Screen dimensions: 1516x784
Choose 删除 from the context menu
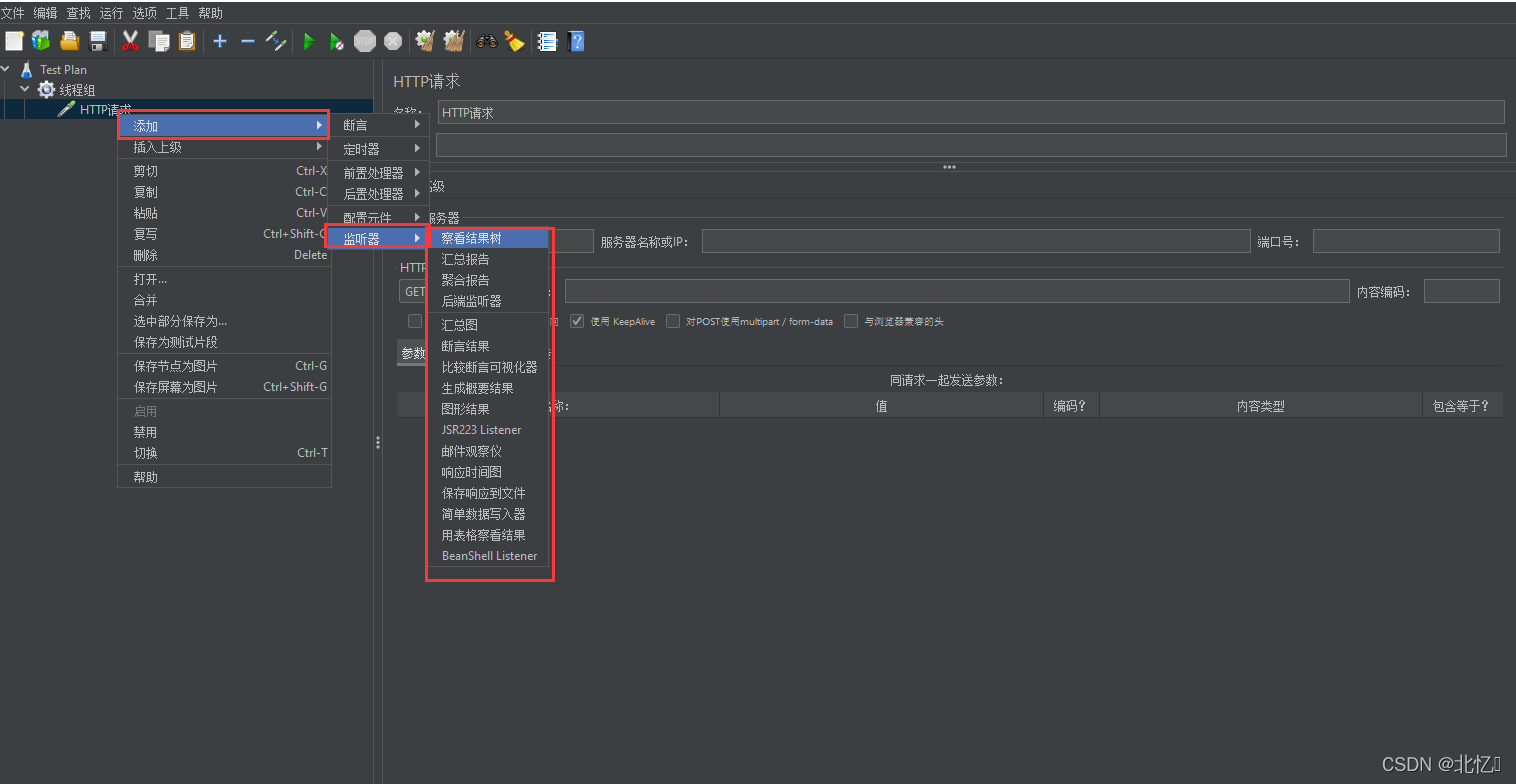tap(223, 255)
